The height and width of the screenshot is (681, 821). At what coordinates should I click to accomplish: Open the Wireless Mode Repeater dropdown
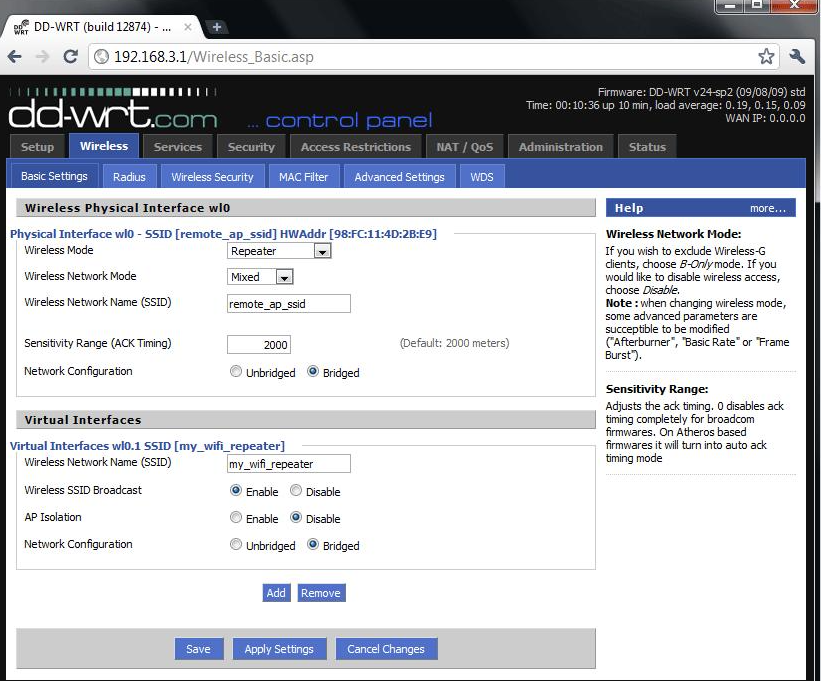pyautogui.click(x=279, y=251)
